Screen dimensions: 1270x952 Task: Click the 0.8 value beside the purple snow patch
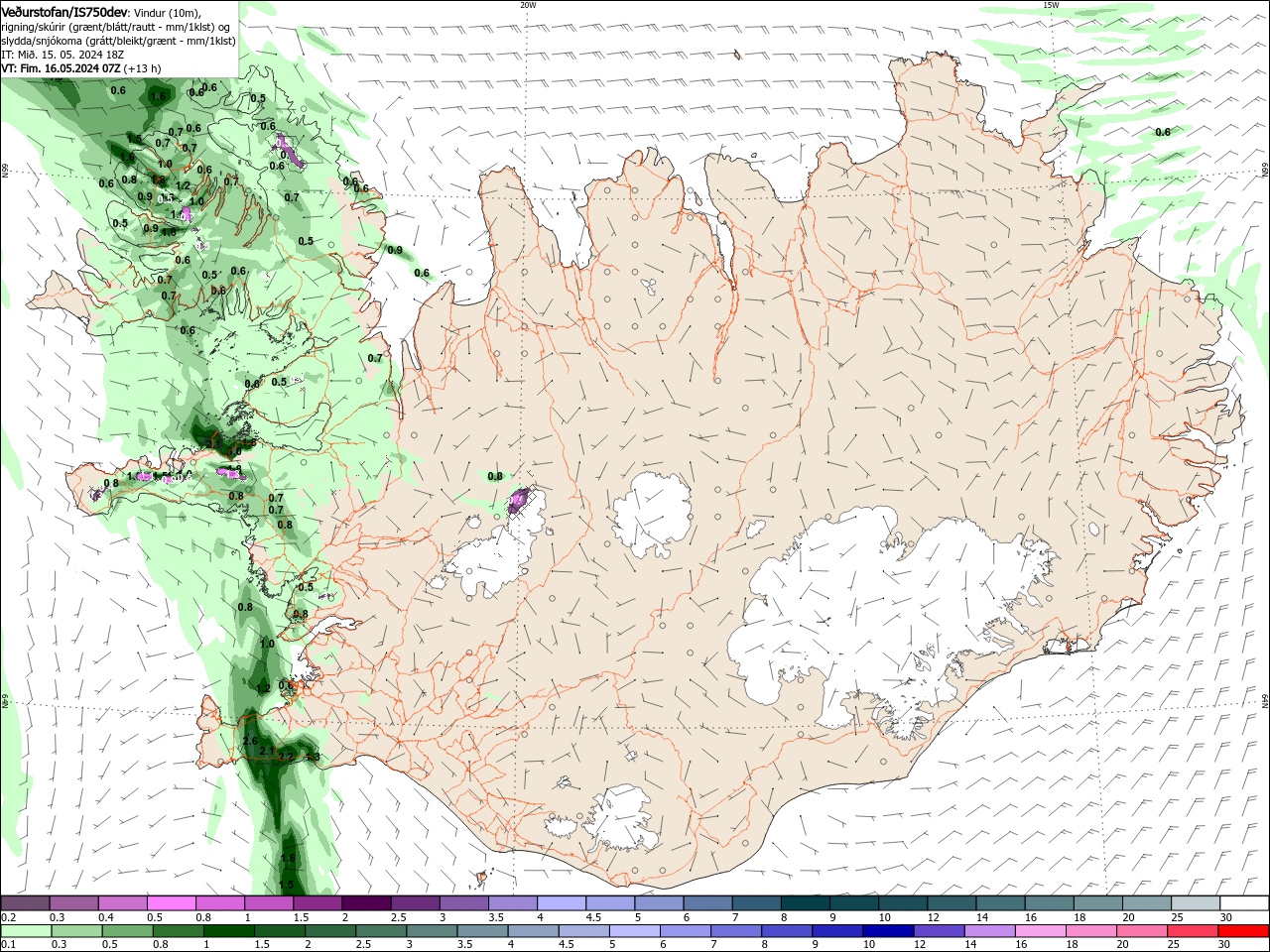click(x=495, y=477)
